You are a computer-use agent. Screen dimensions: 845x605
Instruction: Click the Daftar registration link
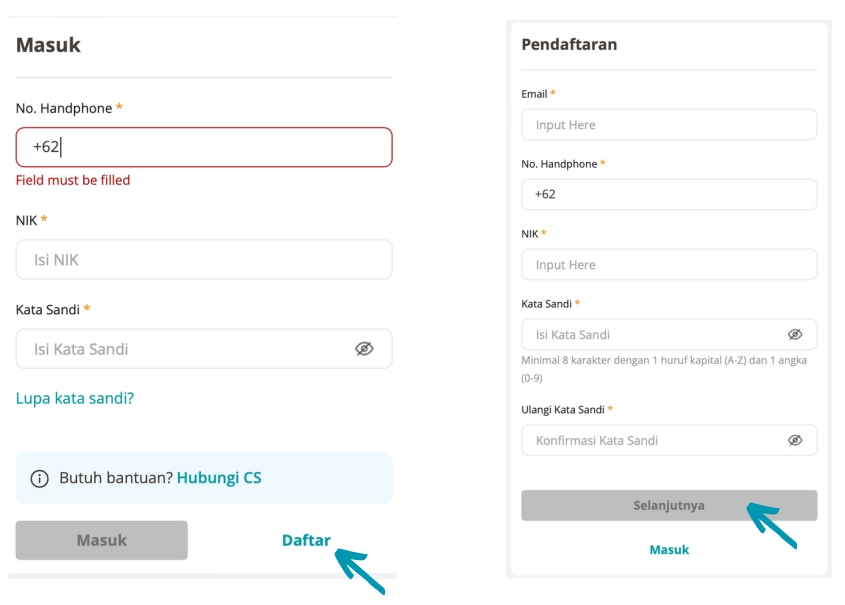click(x=306, y=540)
